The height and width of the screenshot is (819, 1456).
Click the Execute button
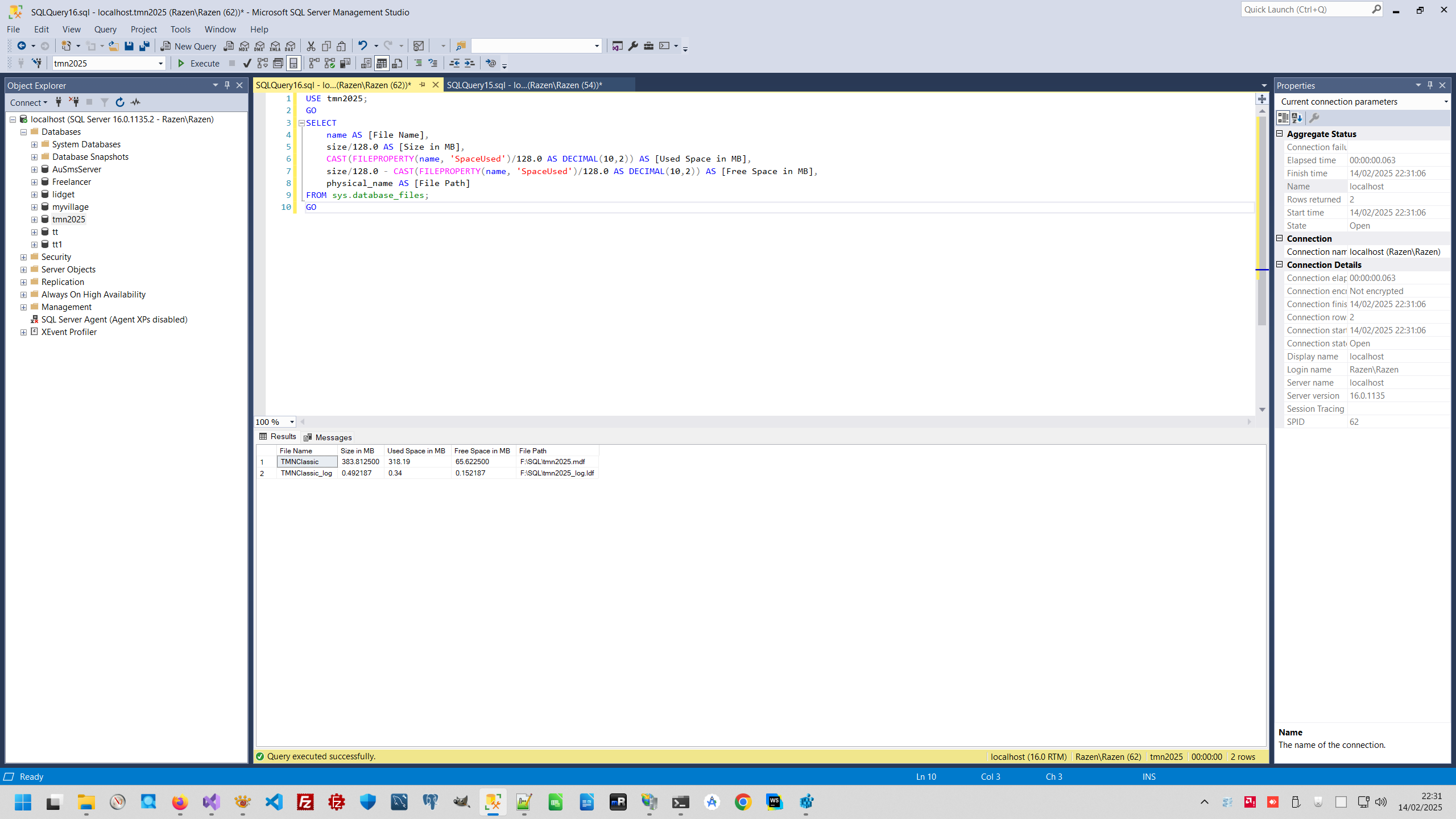pyautogui.click(x=198, y=63)
